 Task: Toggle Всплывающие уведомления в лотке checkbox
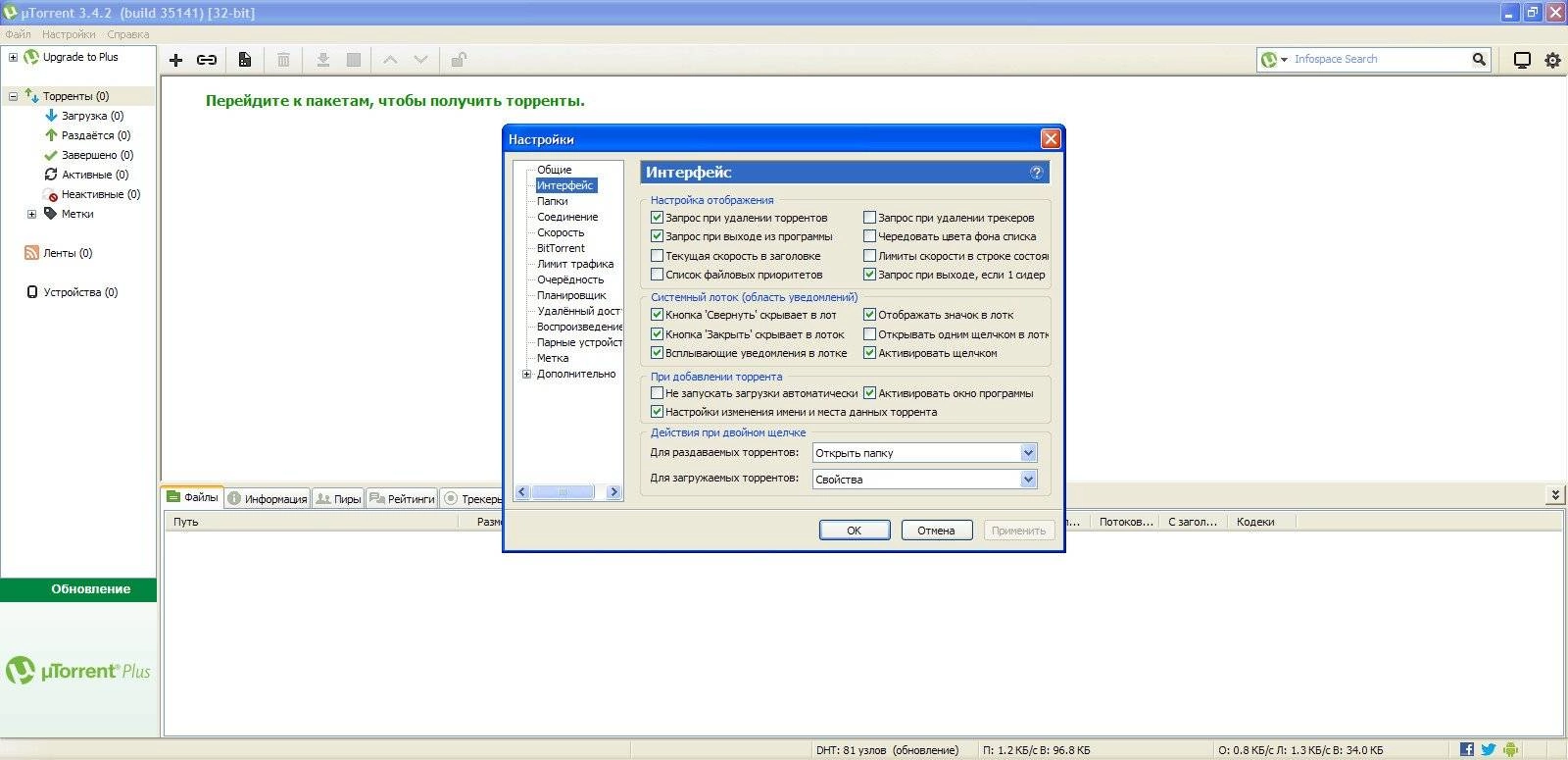658,353
